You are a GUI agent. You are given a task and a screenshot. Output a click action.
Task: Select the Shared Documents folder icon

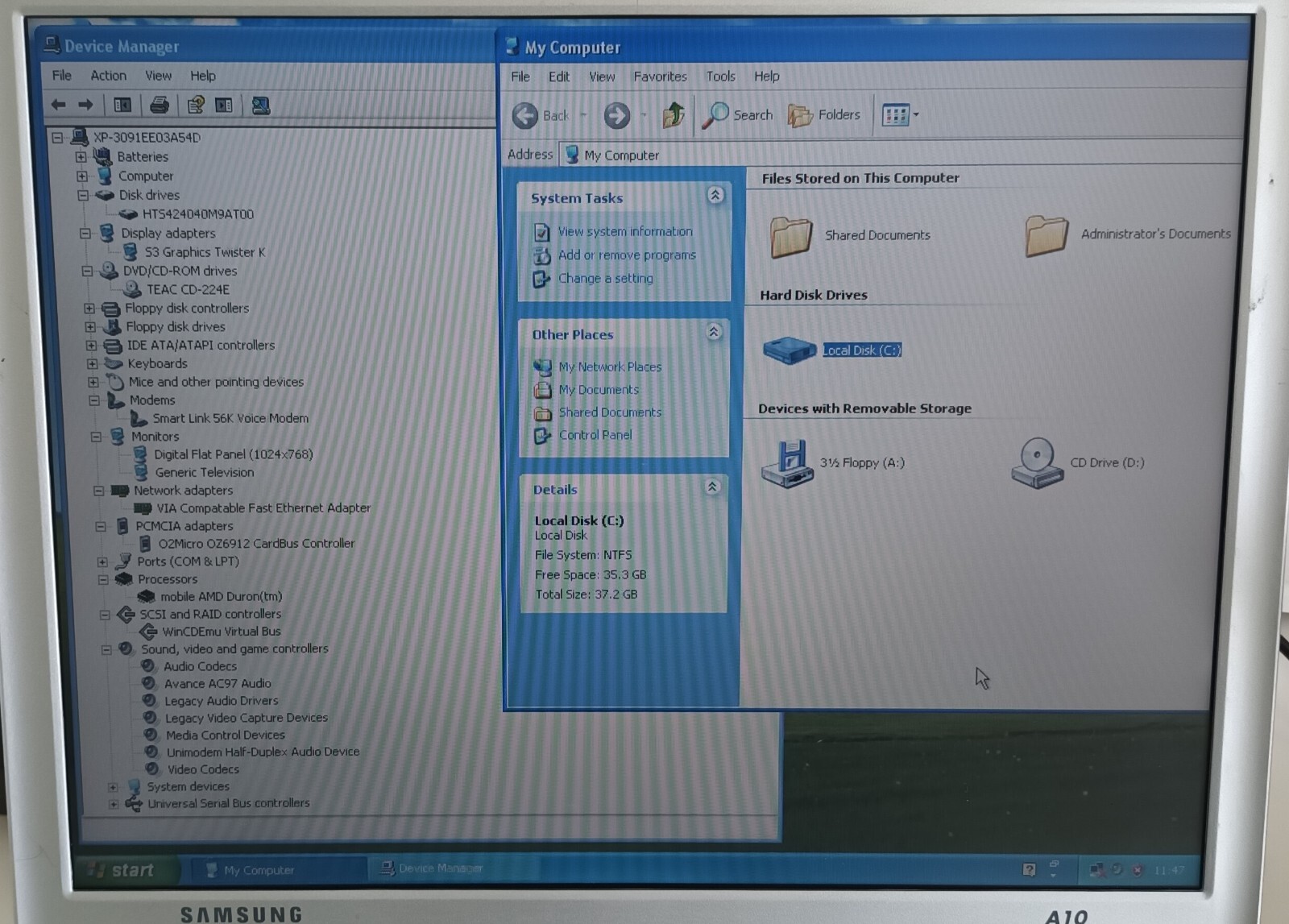(x=790, y=235)
